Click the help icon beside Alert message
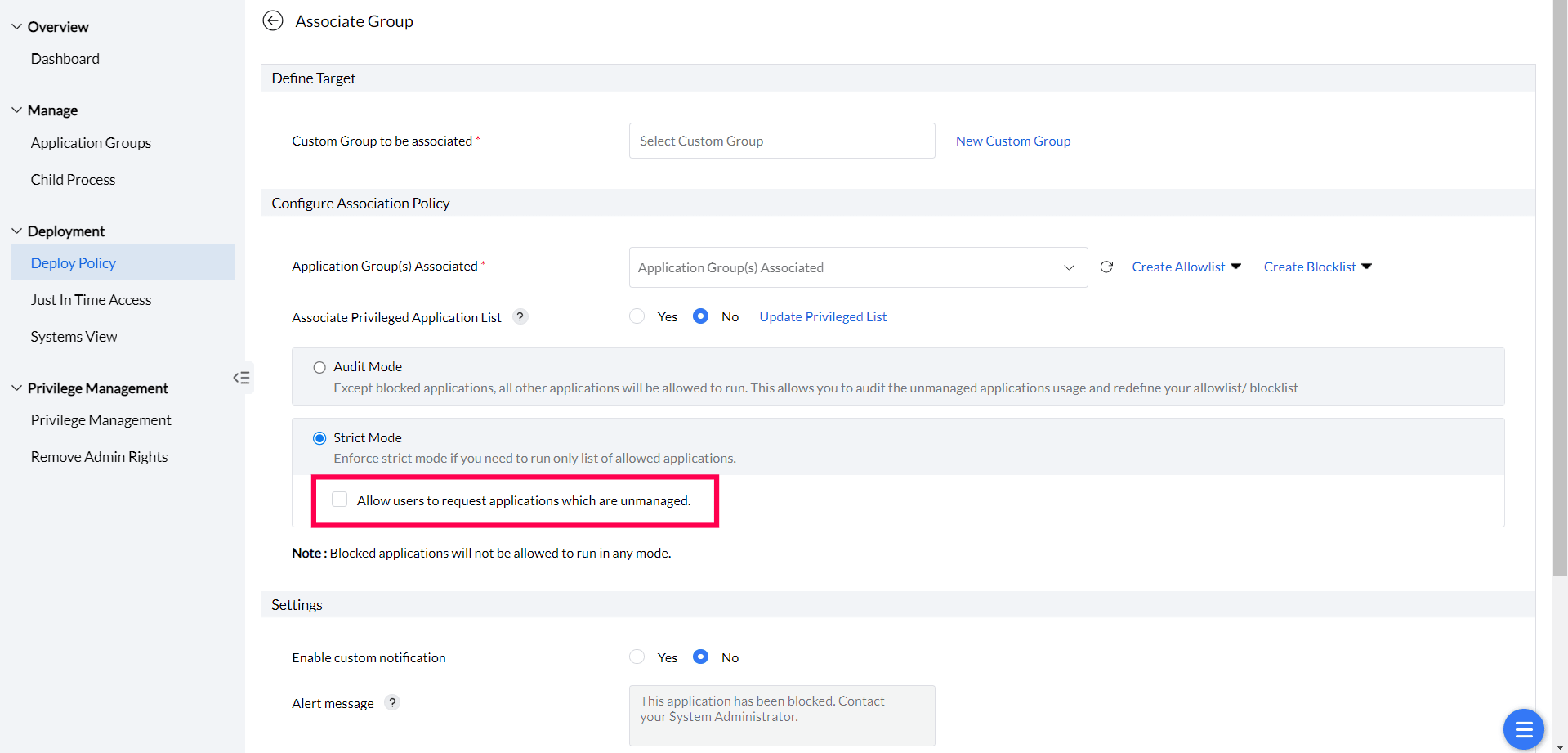Image resolution: width=1568 pixels, height=753 pixels. click(x=392, y=703)
